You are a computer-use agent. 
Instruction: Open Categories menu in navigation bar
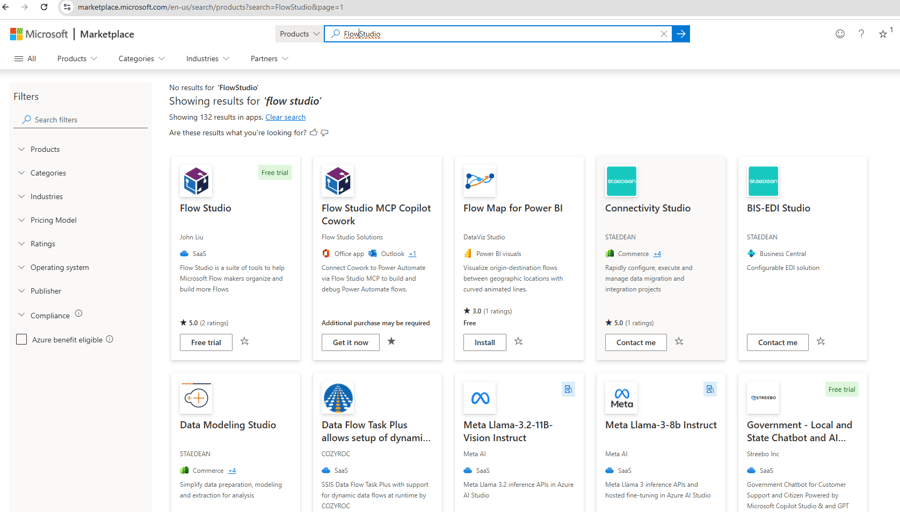pos(141,59)
